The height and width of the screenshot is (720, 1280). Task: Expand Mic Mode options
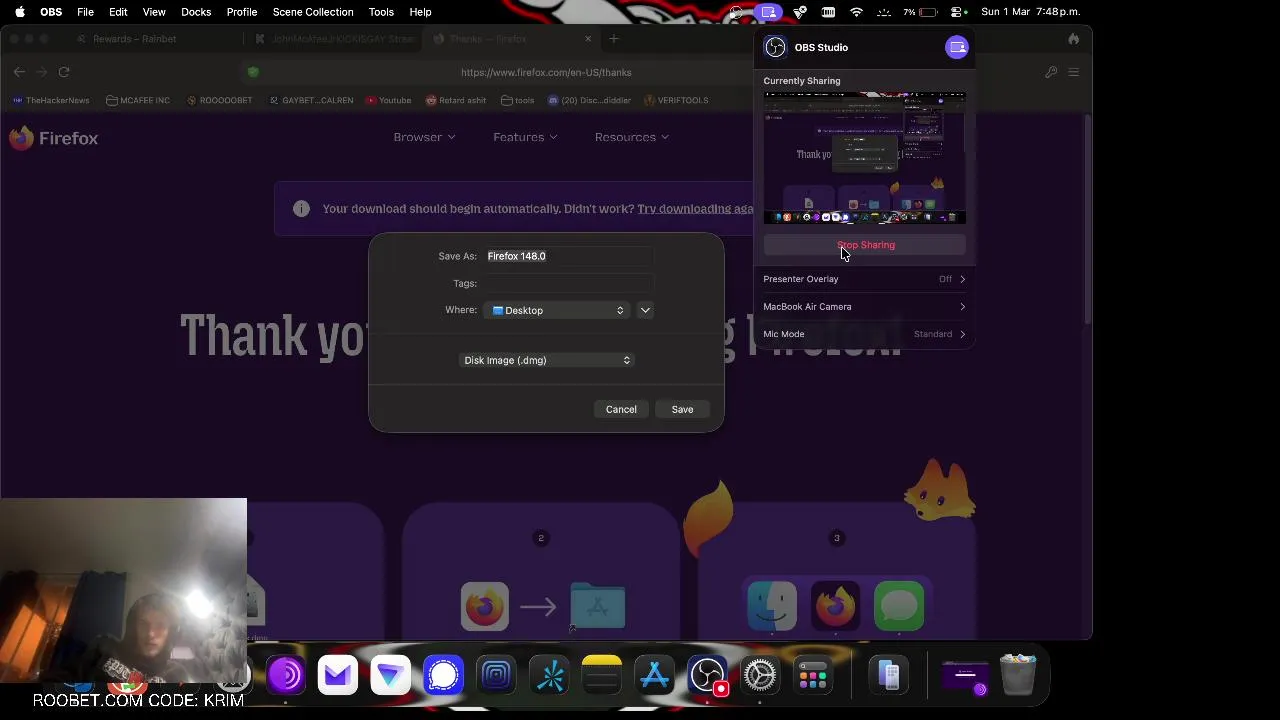865,334
